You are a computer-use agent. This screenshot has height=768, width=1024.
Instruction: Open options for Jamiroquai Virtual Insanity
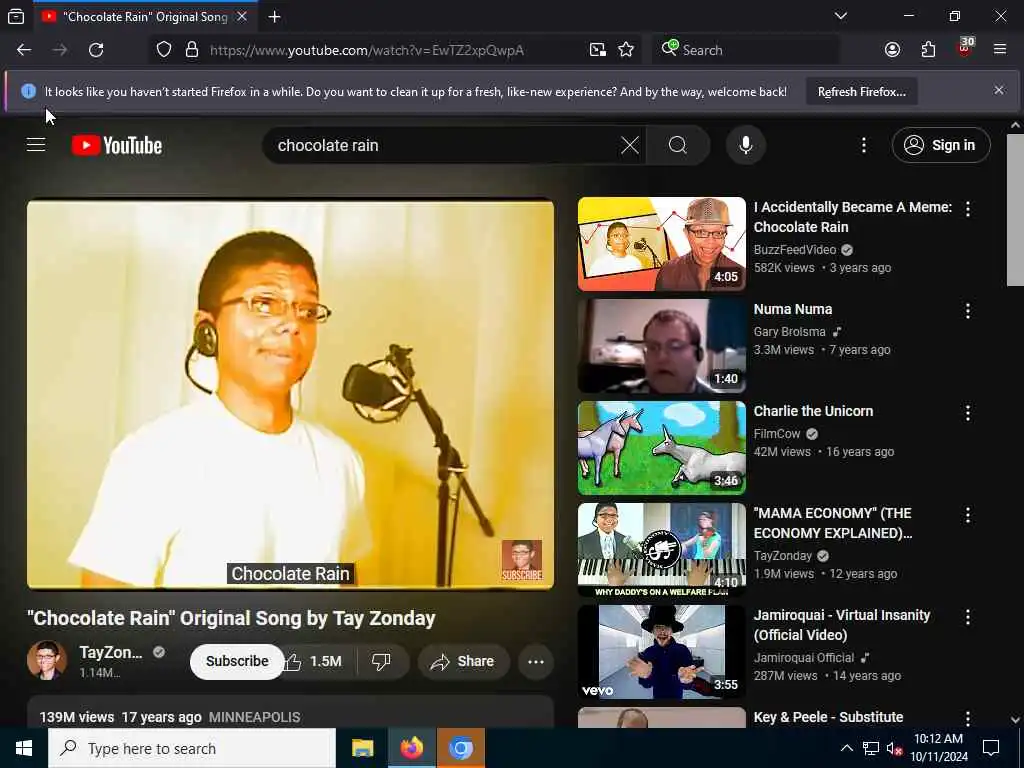click(968, 617)
